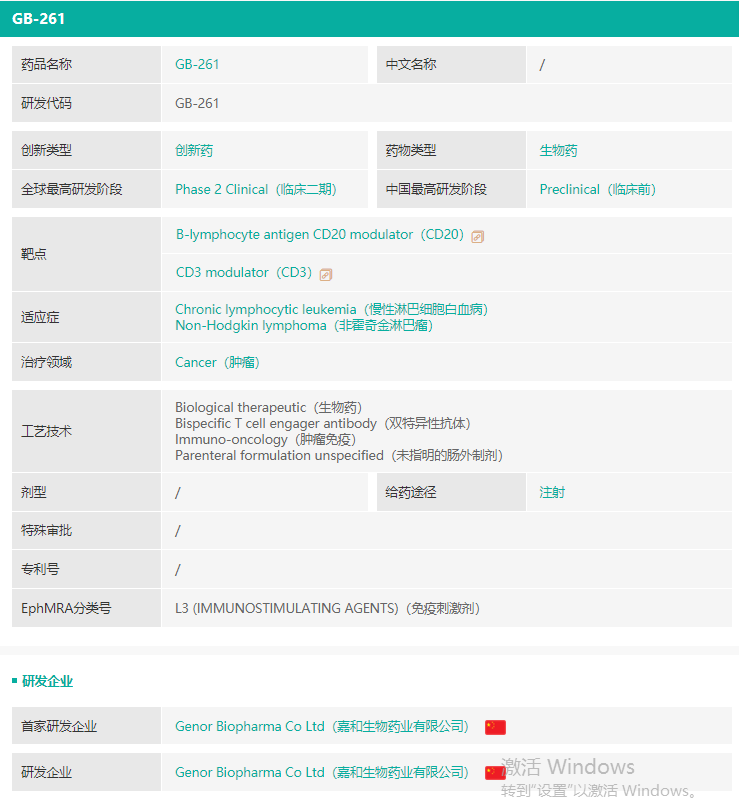This screenshot has height=799, width=739.
Task: Click the Cancer (肿瘤) therapy area link
Action: coord(218,362)
